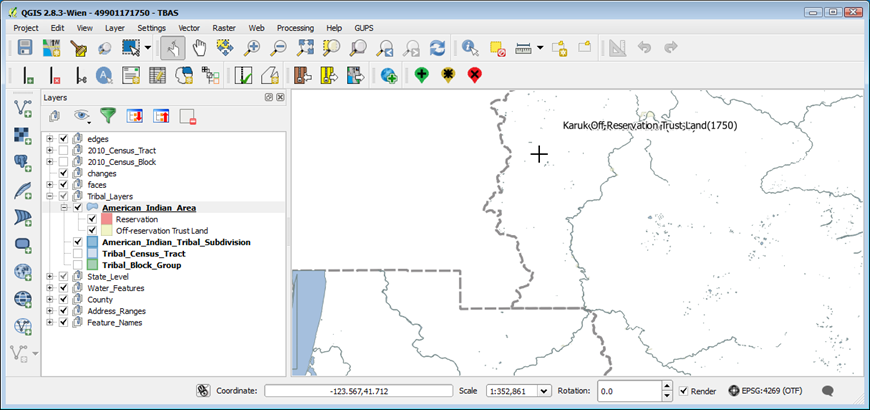
Task: Activate the Identify Features tool
Action: [470, 48]
